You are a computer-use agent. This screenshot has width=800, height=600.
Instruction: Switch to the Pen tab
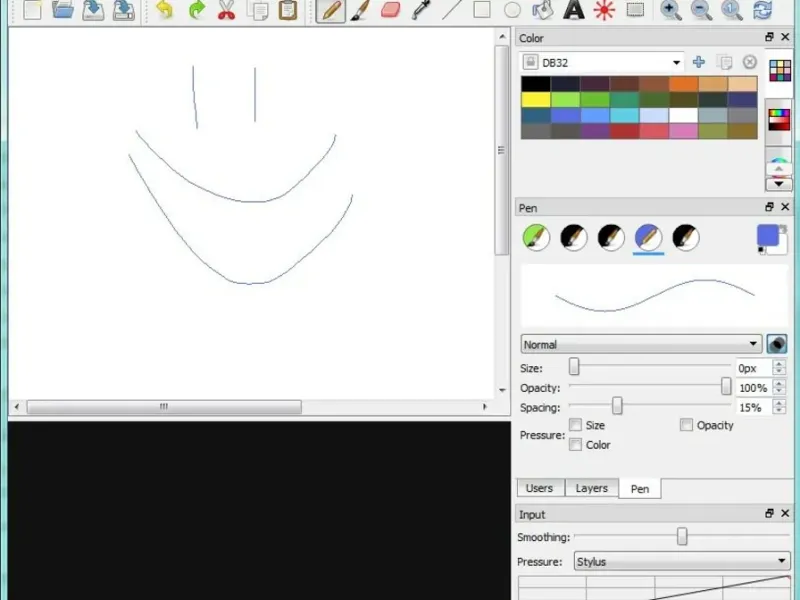pos(640,489)
